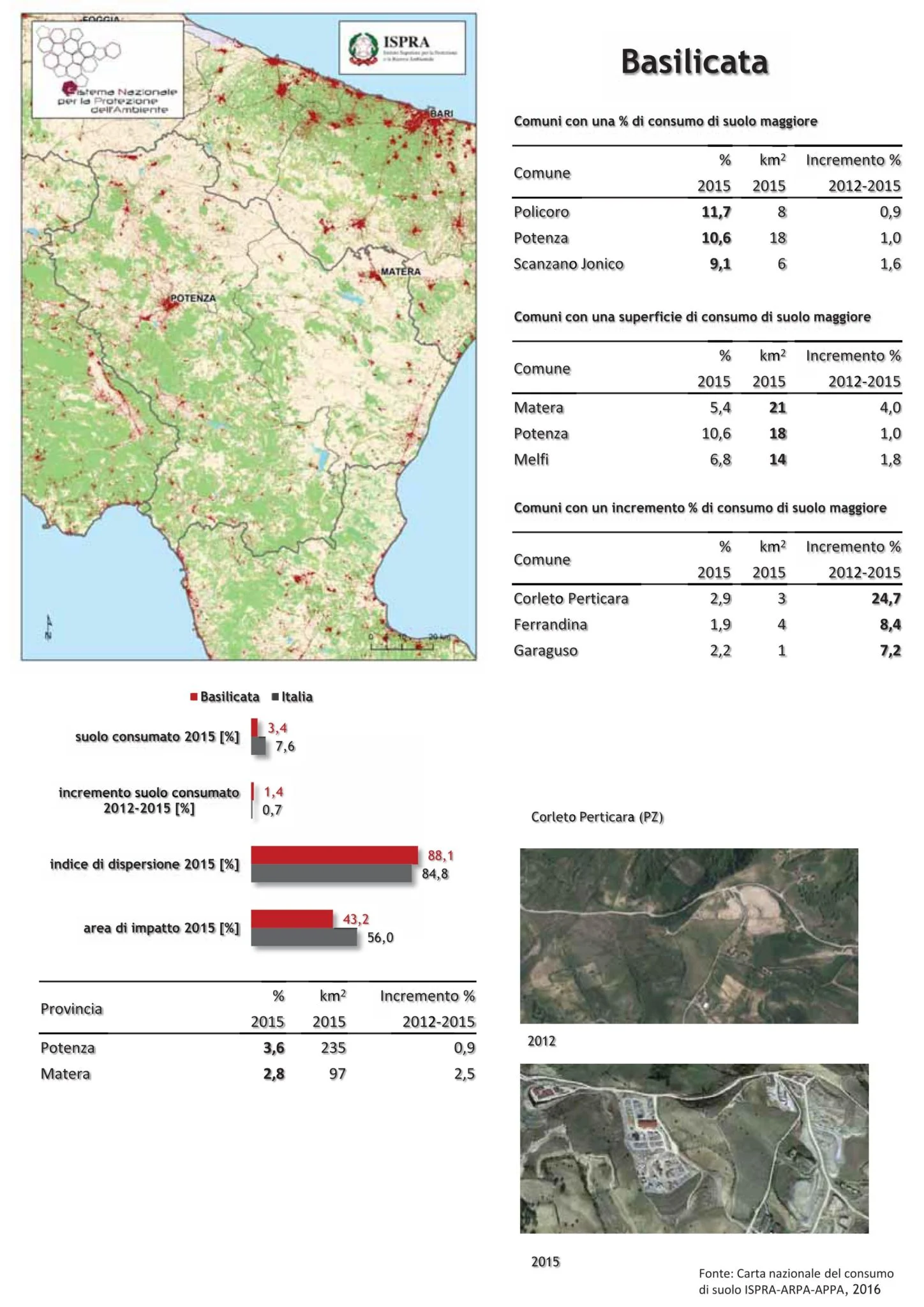Screen dimensions: 924x1307
Task: Click the 'Corleto Perticara (PZ)' photo caption
Action: 597,817
